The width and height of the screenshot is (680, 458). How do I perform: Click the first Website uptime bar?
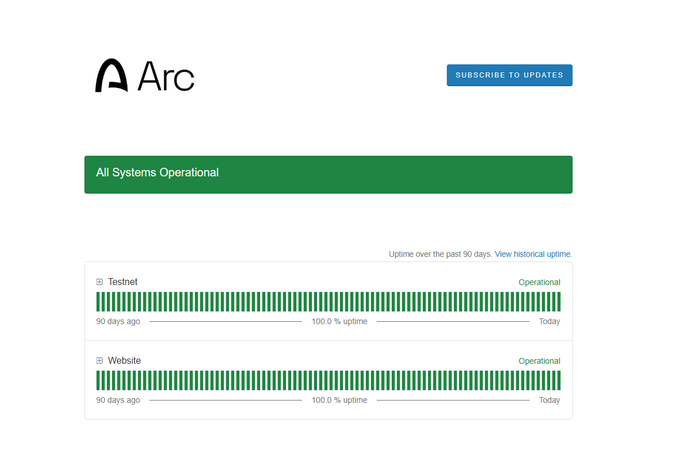tap(98, 380)
